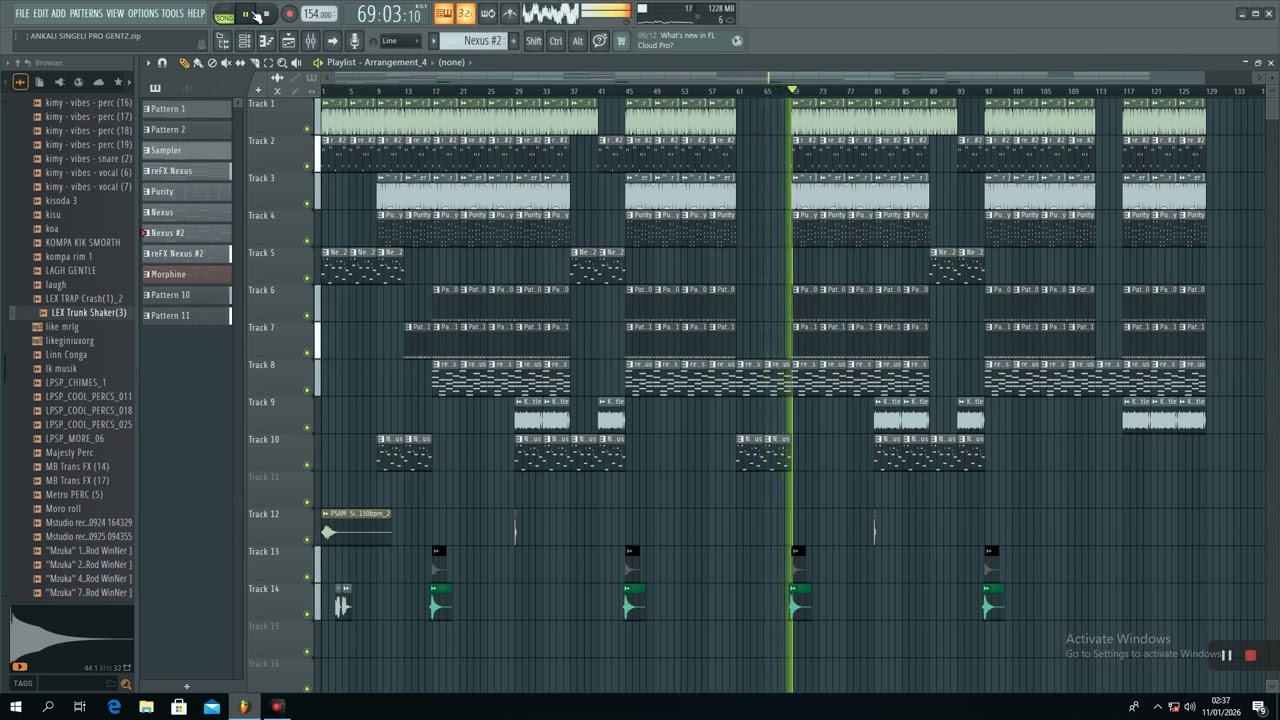1280x720 pixels.
Task: Select the Delete tool in Playlist
Action: (212, 63)
